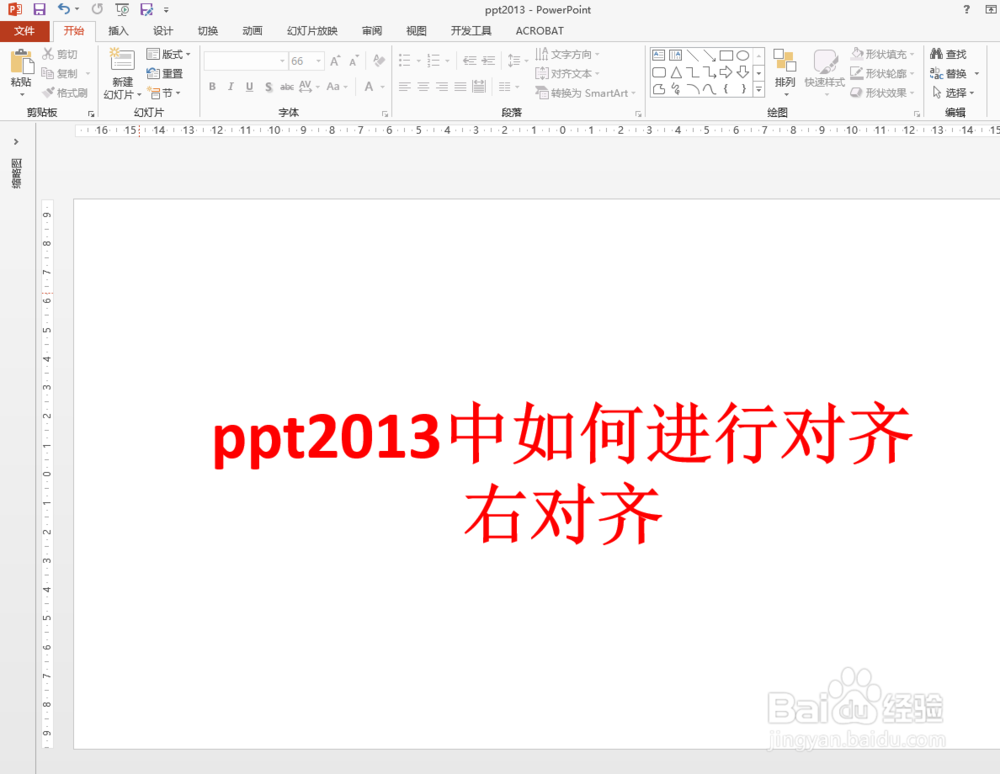Open Shape Effects (形状效果) menu
The height and width of the screenshot is (774, 1000).
pos(883,93)
